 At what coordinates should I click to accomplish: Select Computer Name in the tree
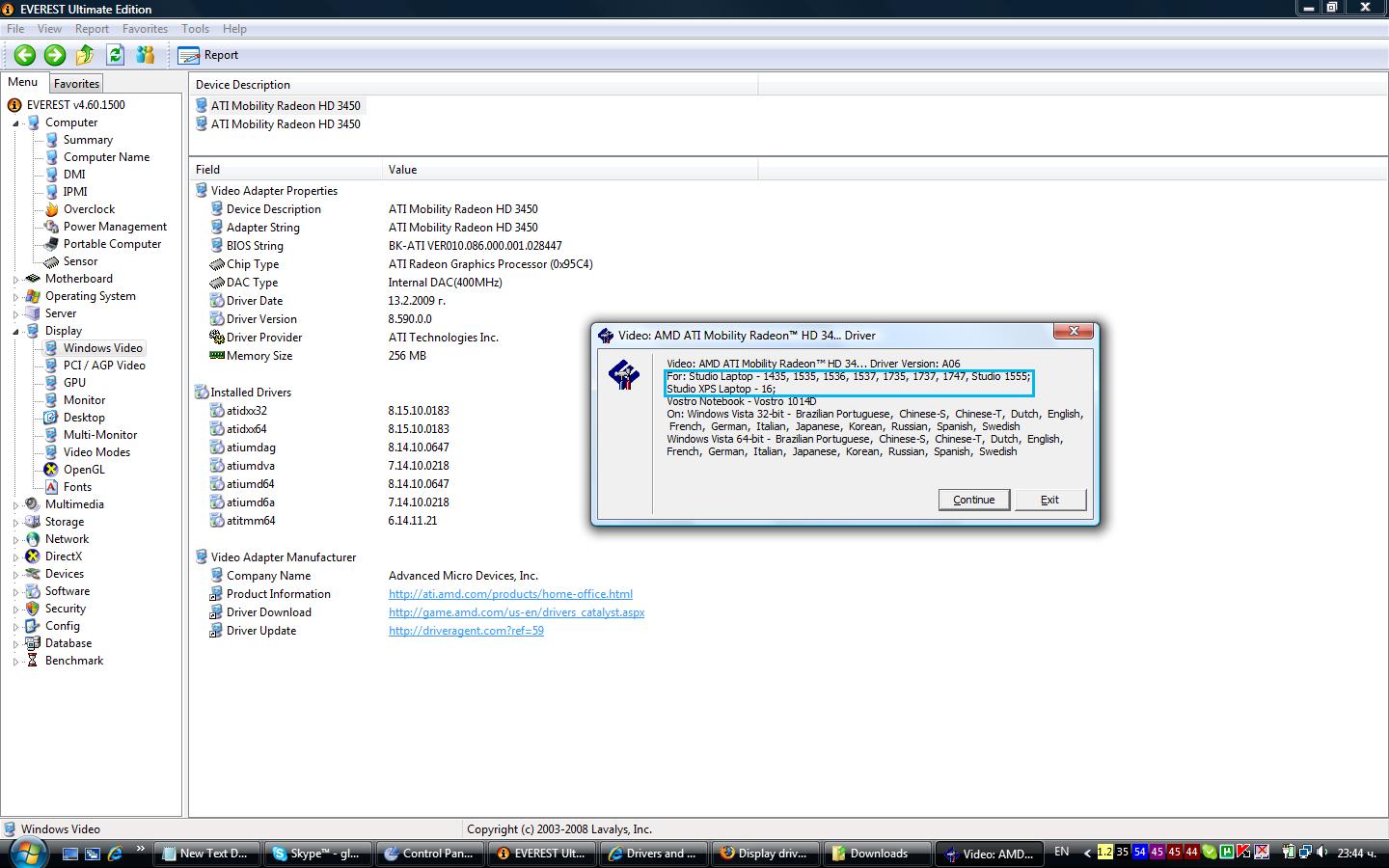pos(106,157)
